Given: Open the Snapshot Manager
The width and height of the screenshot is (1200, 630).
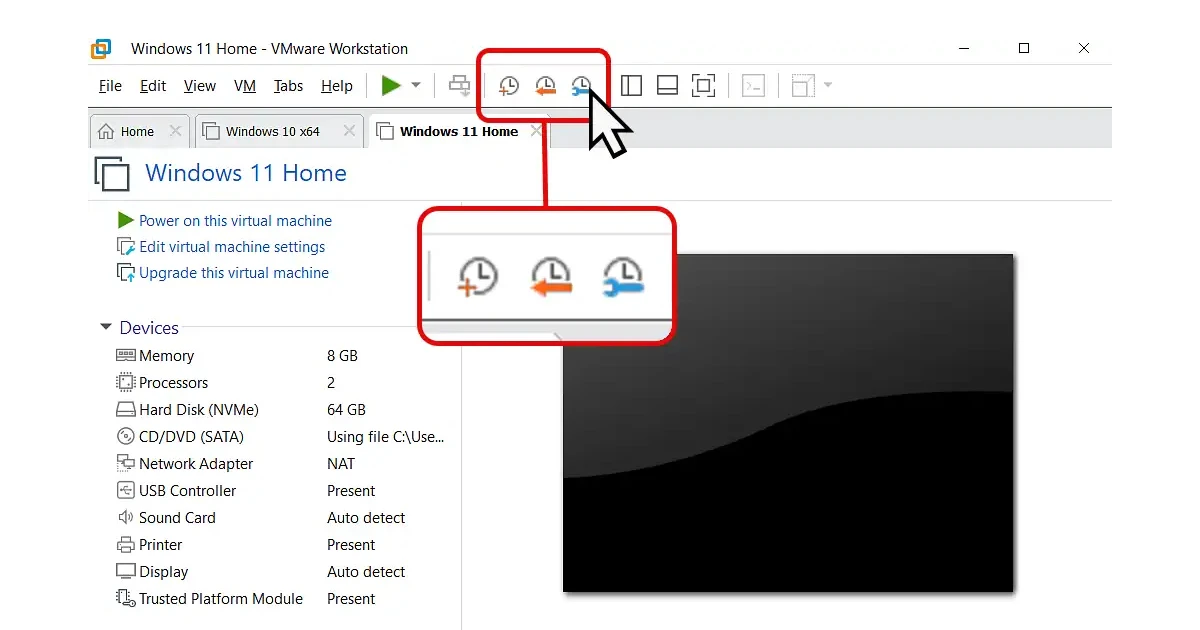Looking at the screenshot, I should 581,86.
